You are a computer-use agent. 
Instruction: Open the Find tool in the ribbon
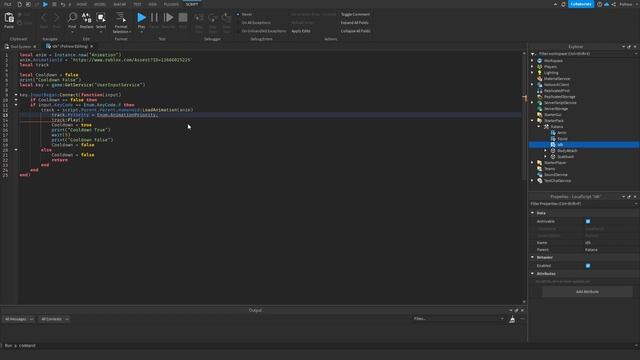point(72,17)
